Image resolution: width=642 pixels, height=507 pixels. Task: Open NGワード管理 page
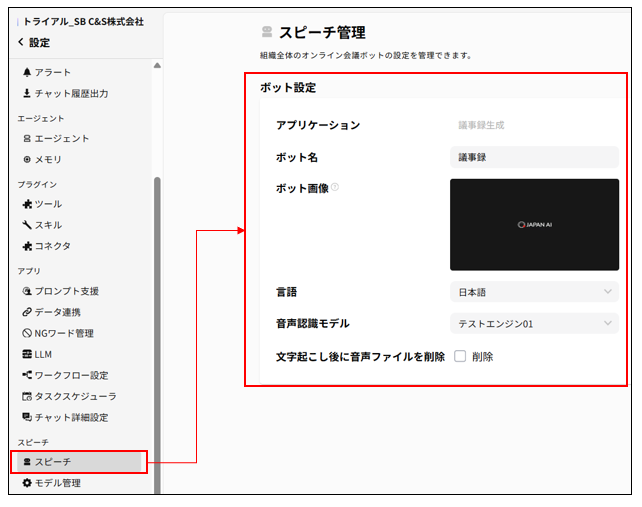tap(64, 333)
